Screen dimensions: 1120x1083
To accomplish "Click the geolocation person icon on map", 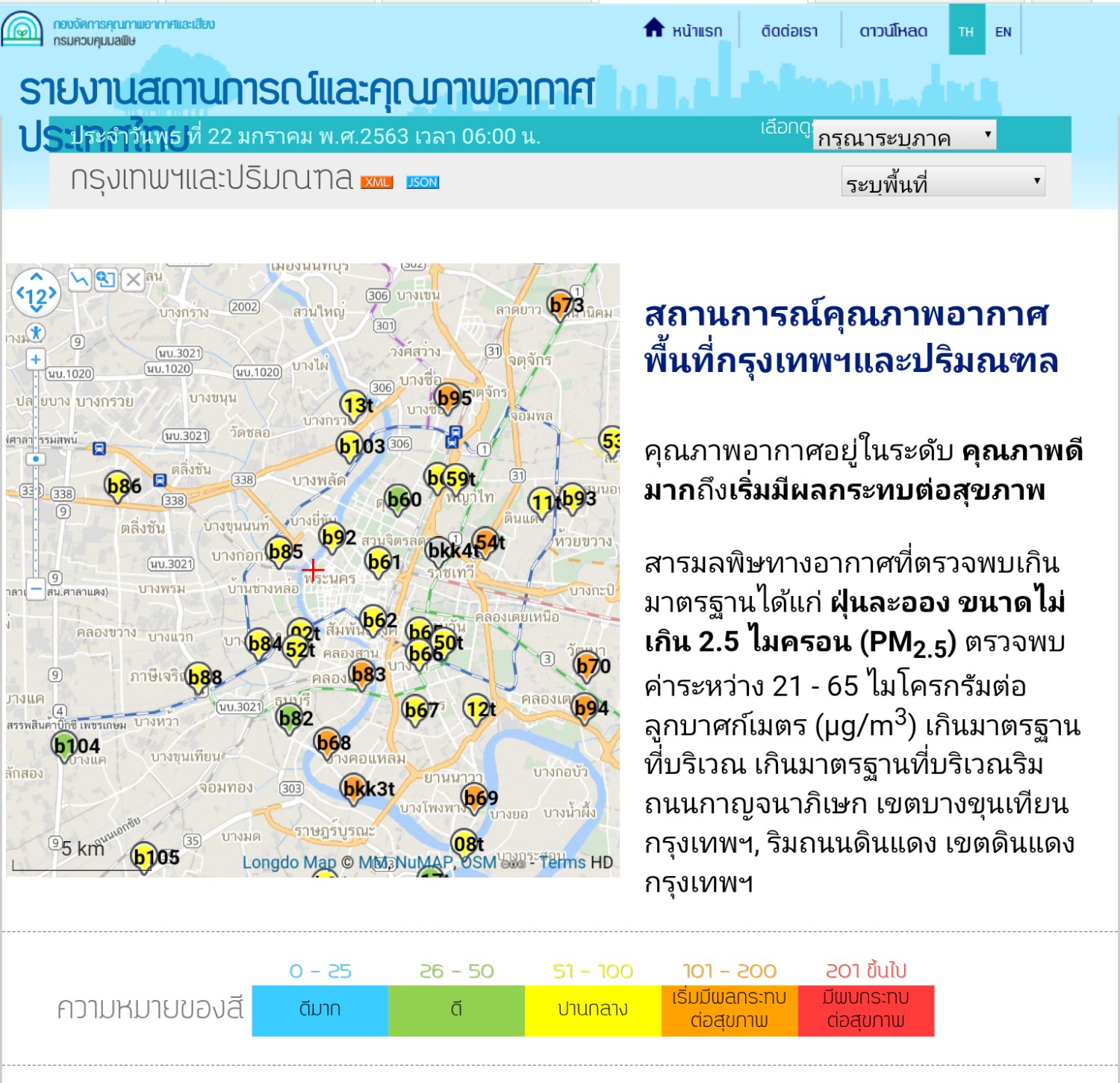I will pos(35,332).
